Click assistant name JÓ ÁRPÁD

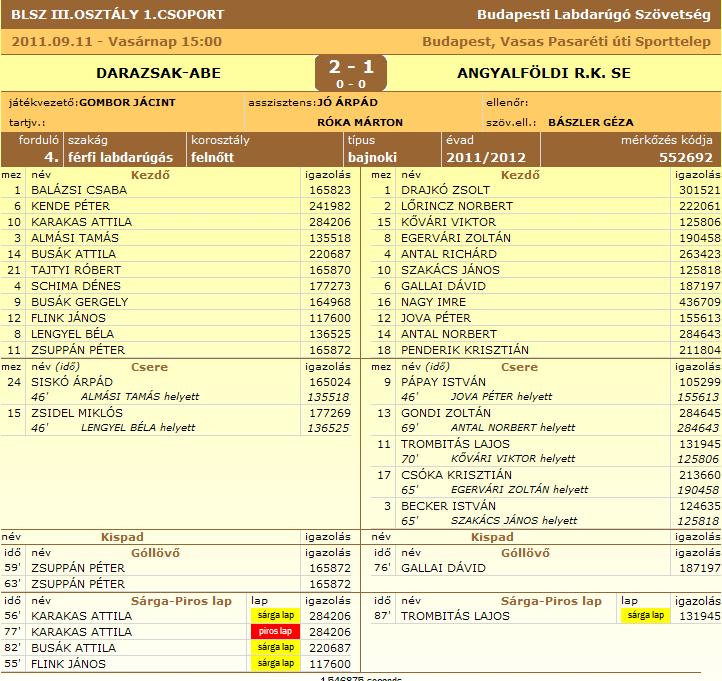click(x=348, y=102)
